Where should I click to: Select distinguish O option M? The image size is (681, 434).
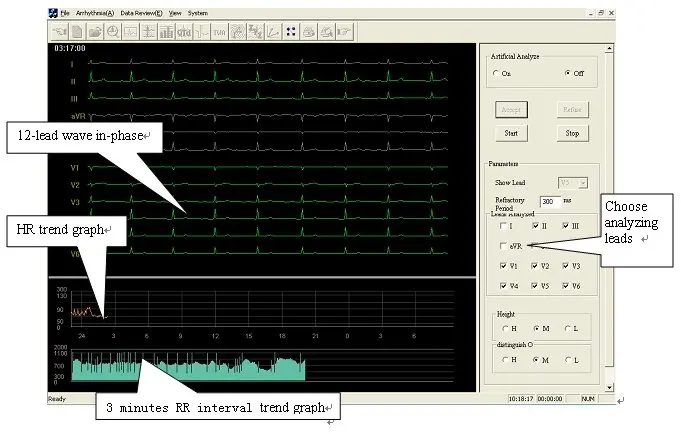click(x=536, y=360)
